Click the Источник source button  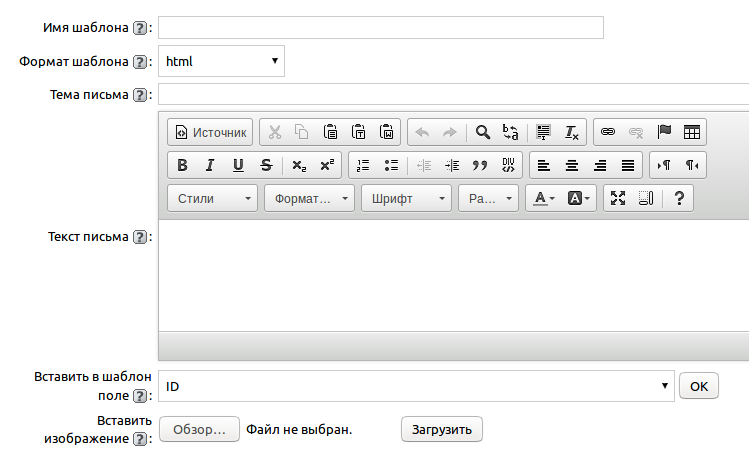(210, 132)
